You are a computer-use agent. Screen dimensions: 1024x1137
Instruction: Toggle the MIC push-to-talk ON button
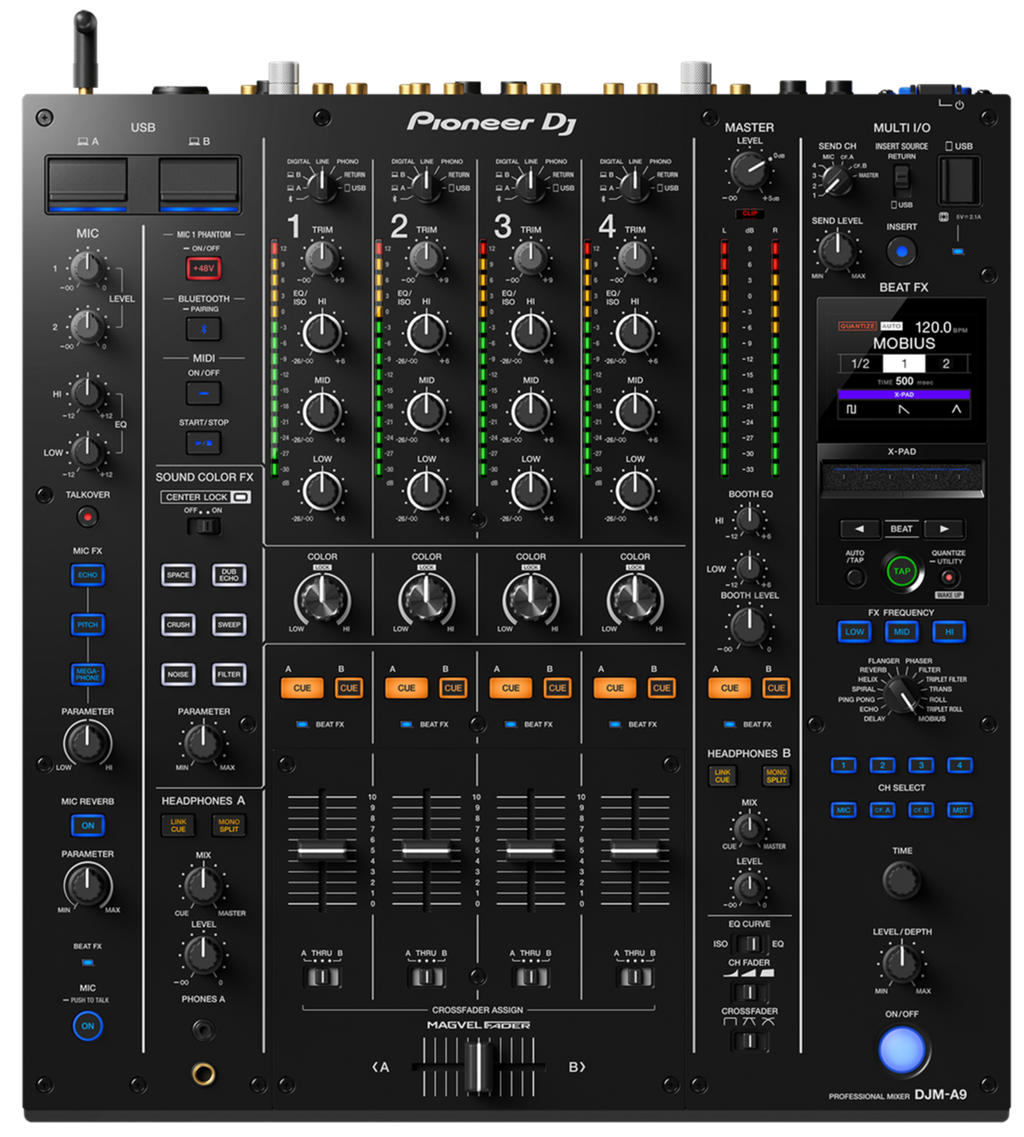point(88,1026)
